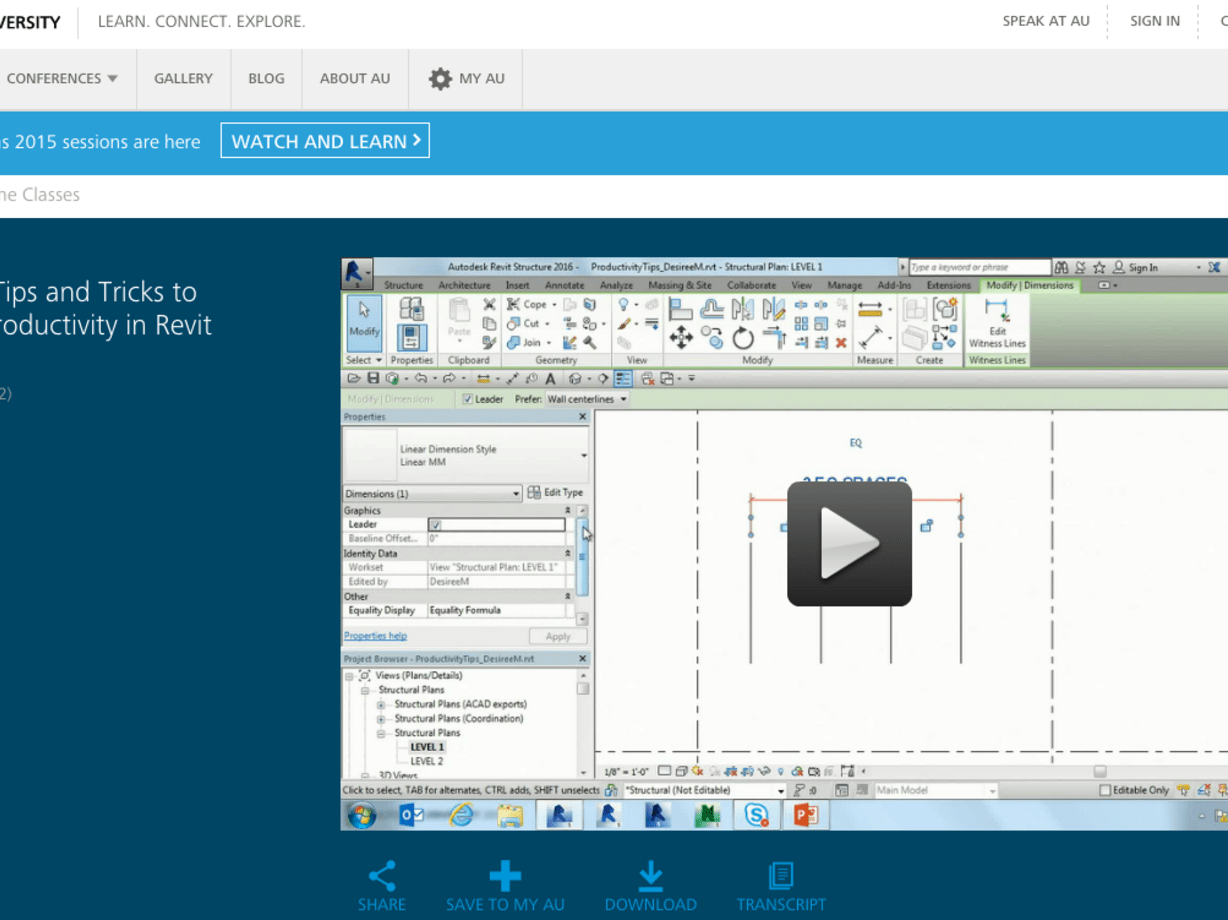Collapse the Views (Plans/Details) tree node
Viewport: 1228px width, 920px height.
[349, 676]
